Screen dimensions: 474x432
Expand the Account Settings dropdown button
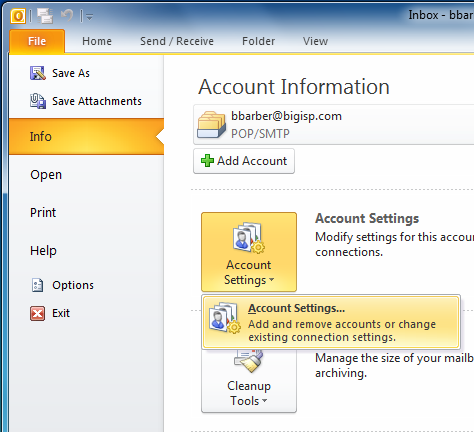[249, 252]
